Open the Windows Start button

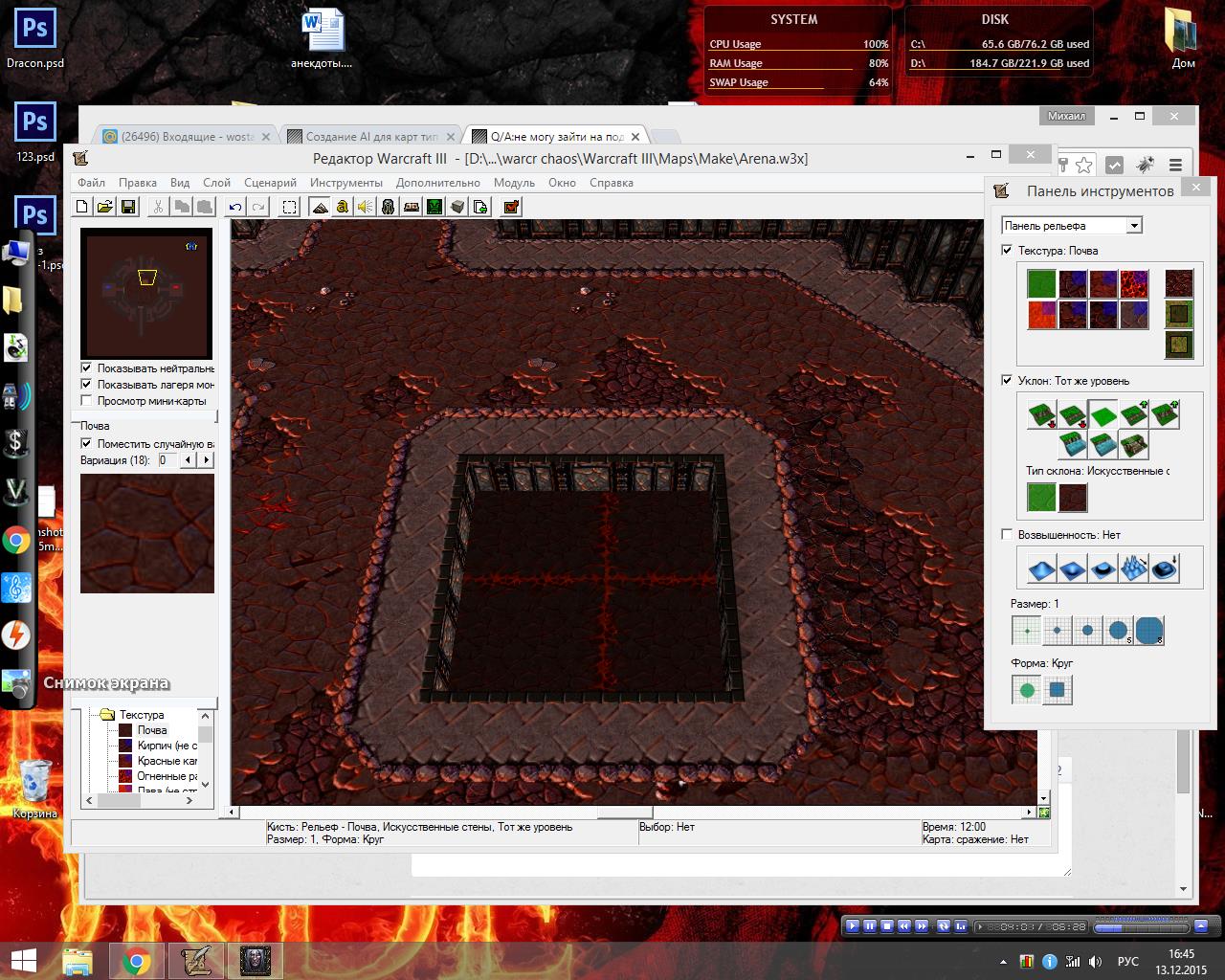(24, 960)
